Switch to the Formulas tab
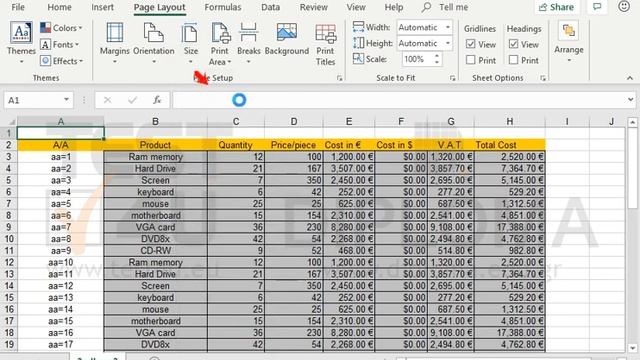Viewport: 640px width, 360px height. [223, 7]
